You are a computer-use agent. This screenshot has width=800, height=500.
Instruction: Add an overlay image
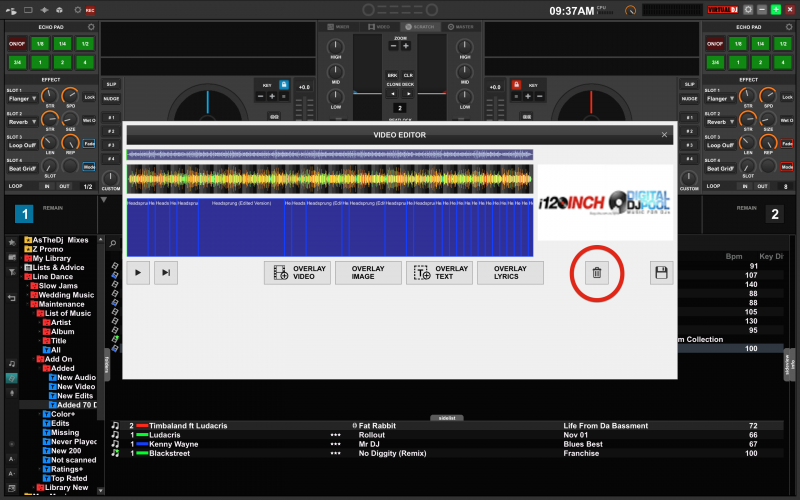368,272
